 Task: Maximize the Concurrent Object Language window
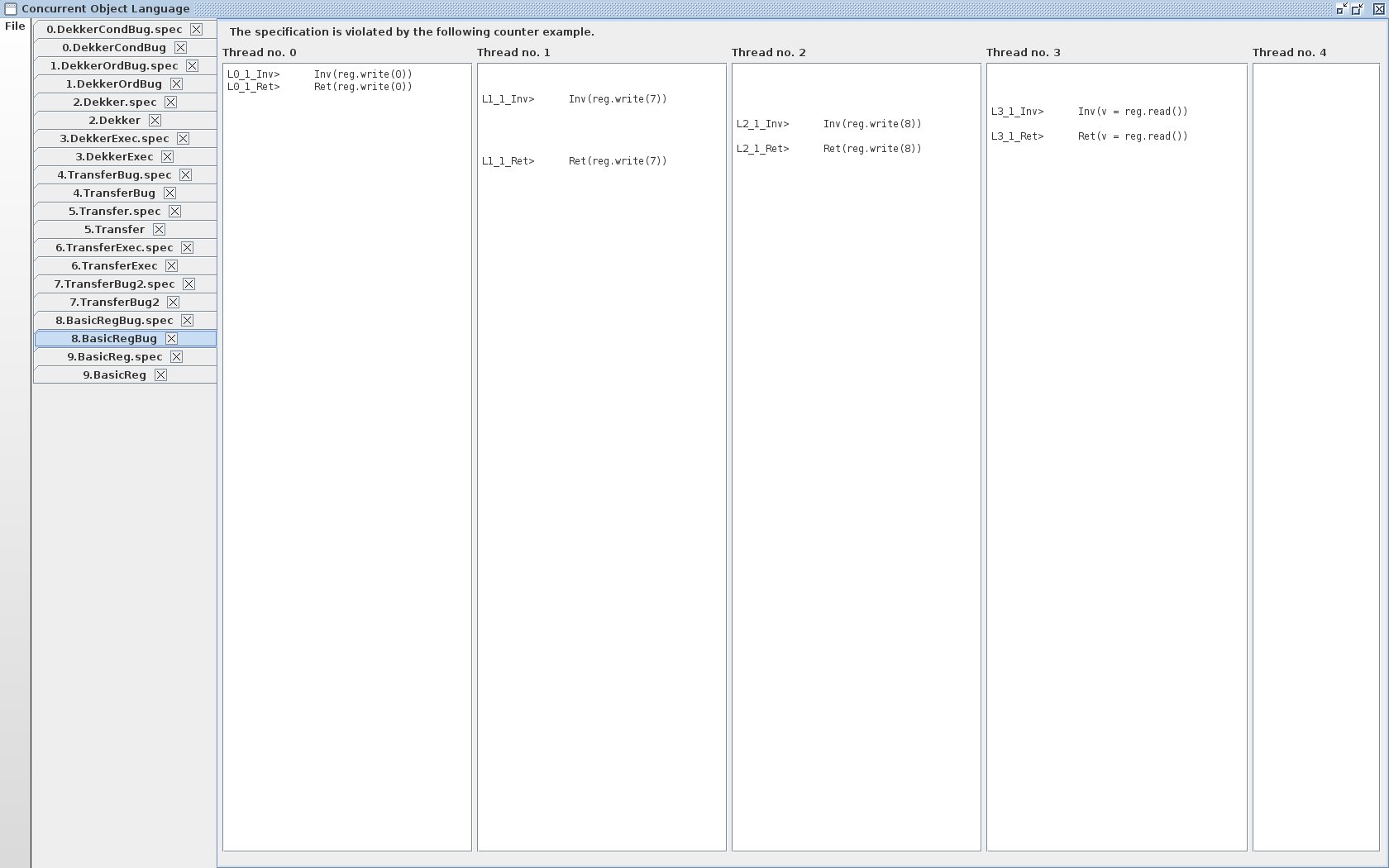click(1358, 9)
